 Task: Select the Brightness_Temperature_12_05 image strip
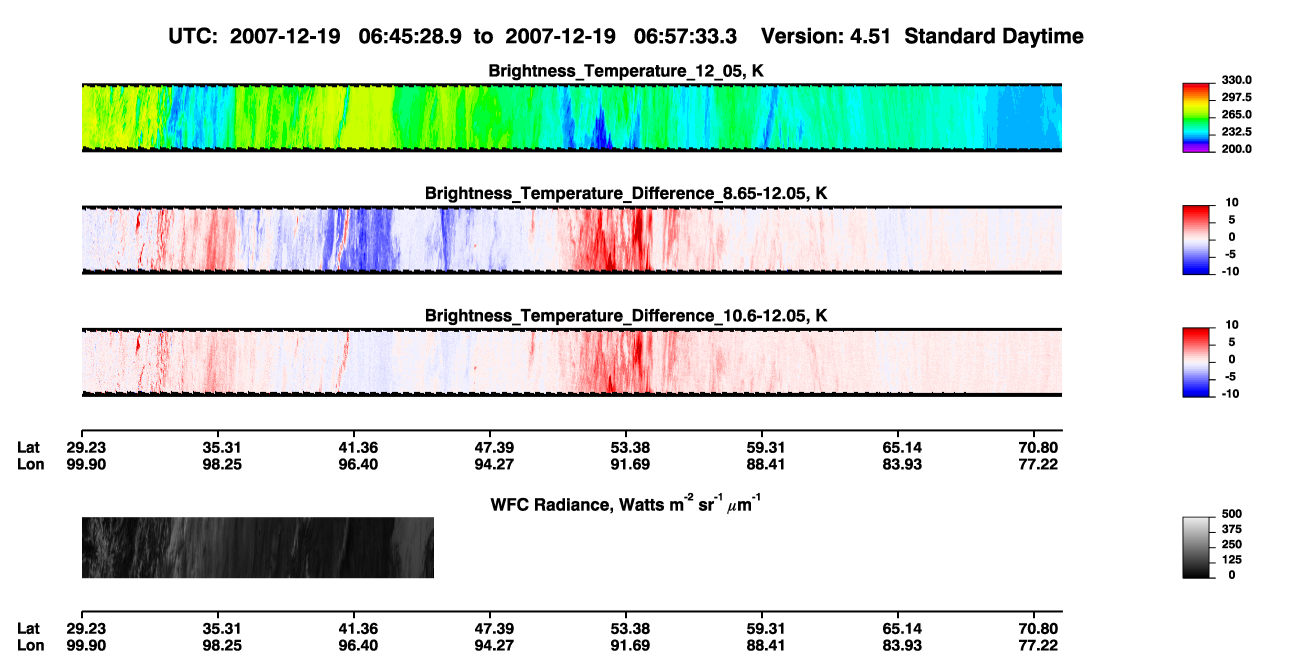click(571, 118)
